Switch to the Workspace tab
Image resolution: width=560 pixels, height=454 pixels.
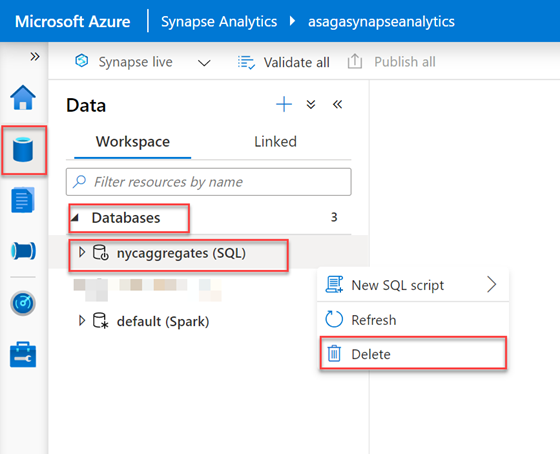(132, 142)
